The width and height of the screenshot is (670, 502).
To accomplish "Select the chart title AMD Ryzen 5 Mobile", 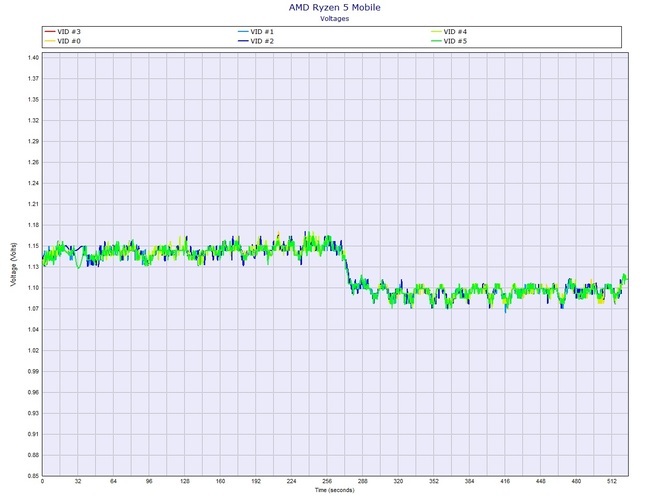I will tap(335, 7).
